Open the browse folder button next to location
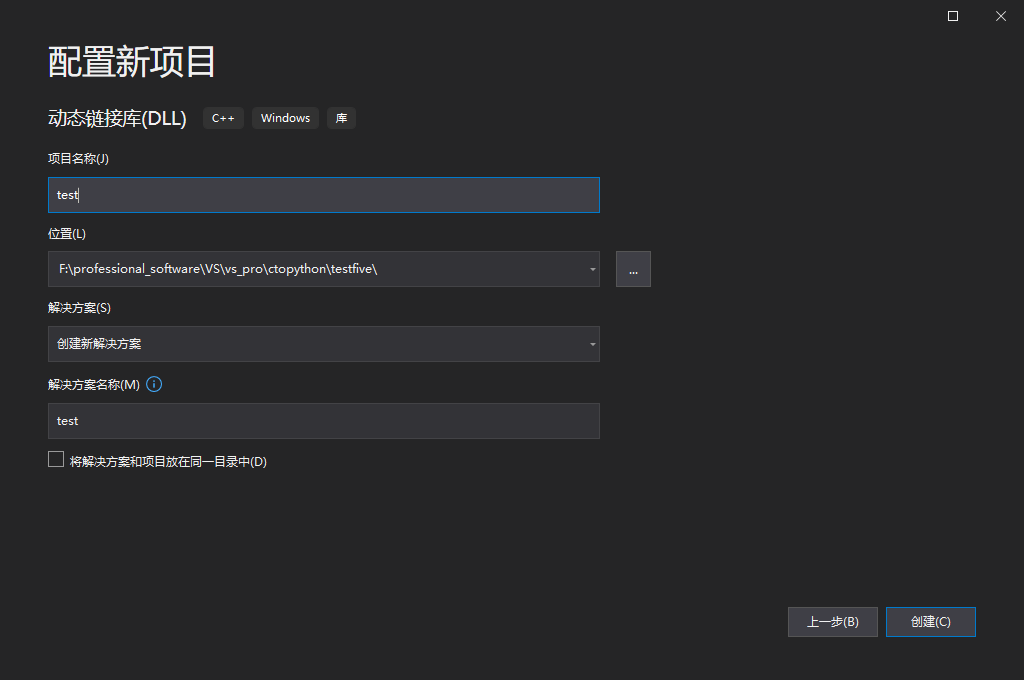 tap(633, 269)
